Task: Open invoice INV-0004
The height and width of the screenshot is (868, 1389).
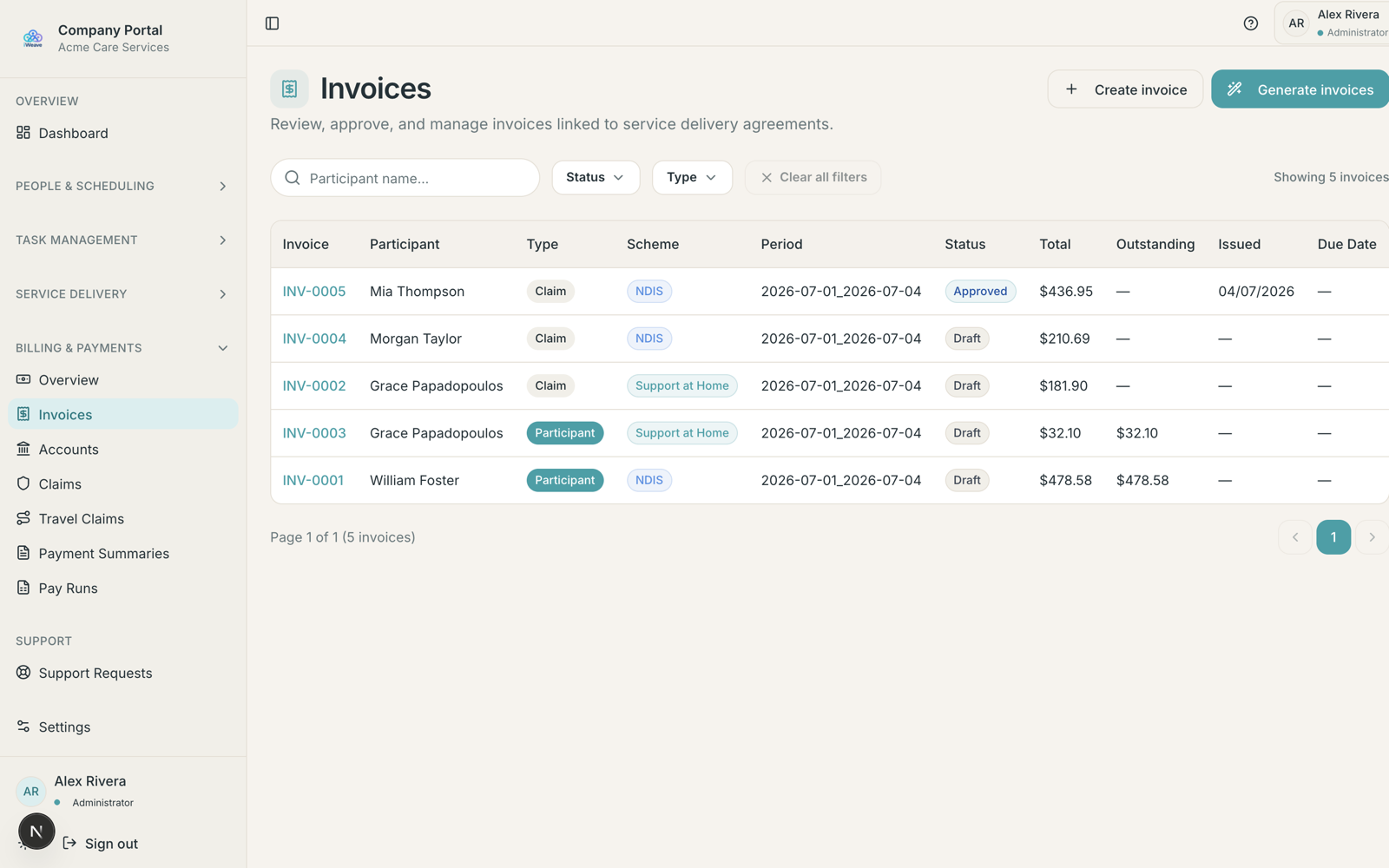Action: 314,339
